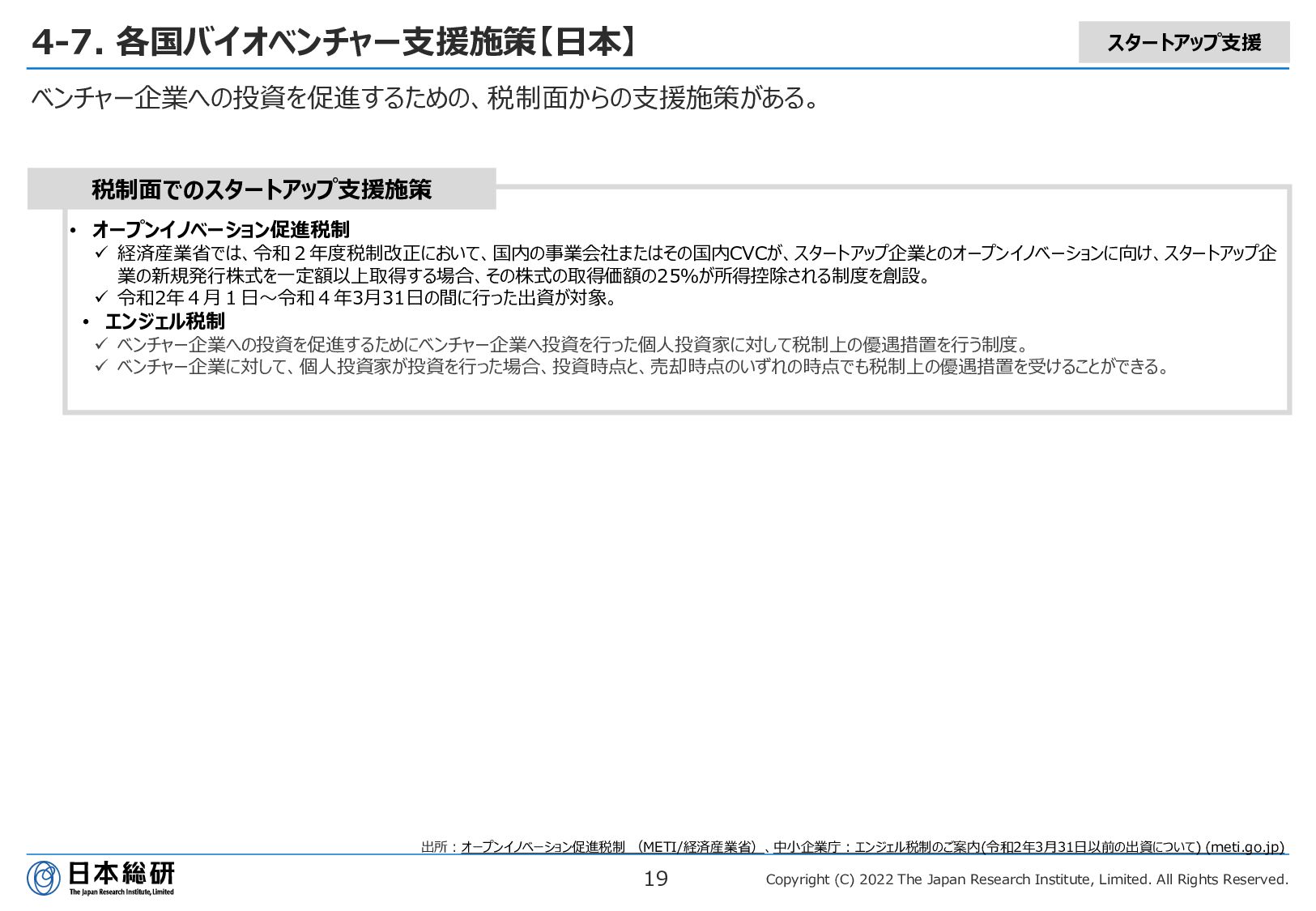Click the スタートアップ支援 label box

[x=1183, y=42]
